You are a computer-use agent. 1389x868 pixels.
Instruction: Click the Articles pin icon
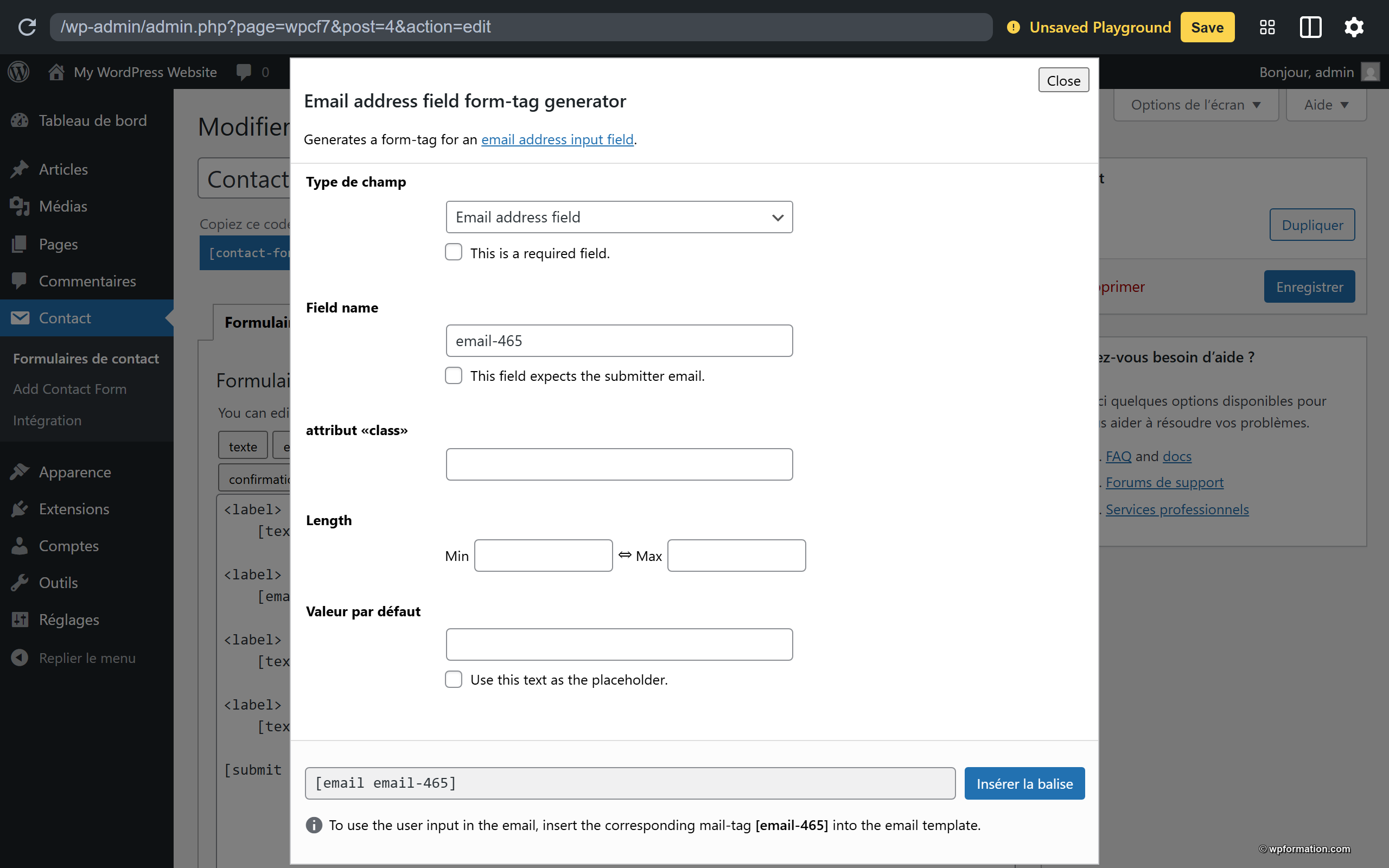[20, 169]
